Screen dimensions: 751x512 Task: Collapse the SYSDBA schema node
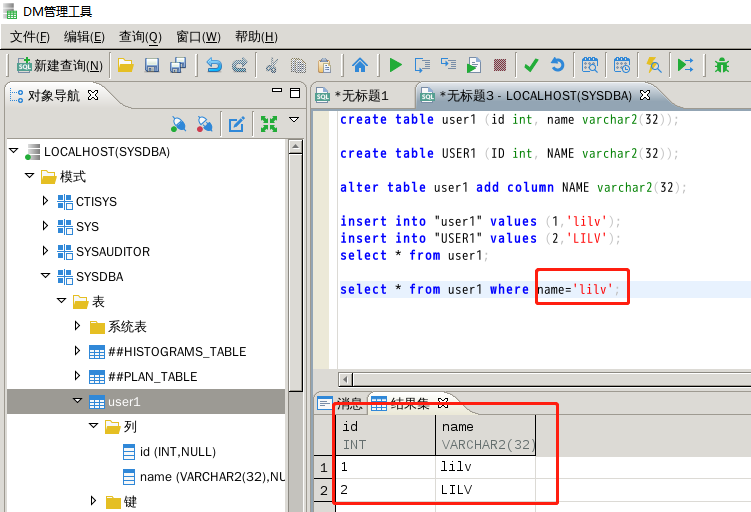46,276
